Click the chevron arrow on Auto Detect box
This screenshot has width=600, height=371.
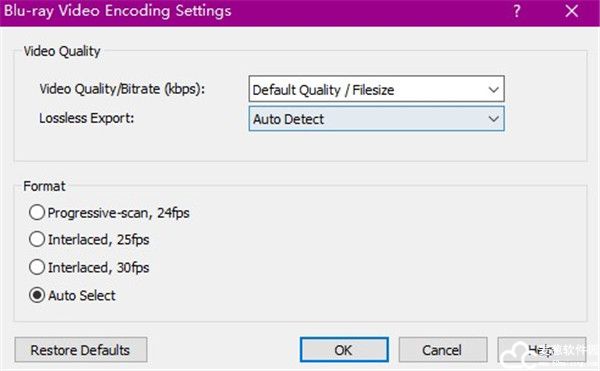[x=494, y=119]
